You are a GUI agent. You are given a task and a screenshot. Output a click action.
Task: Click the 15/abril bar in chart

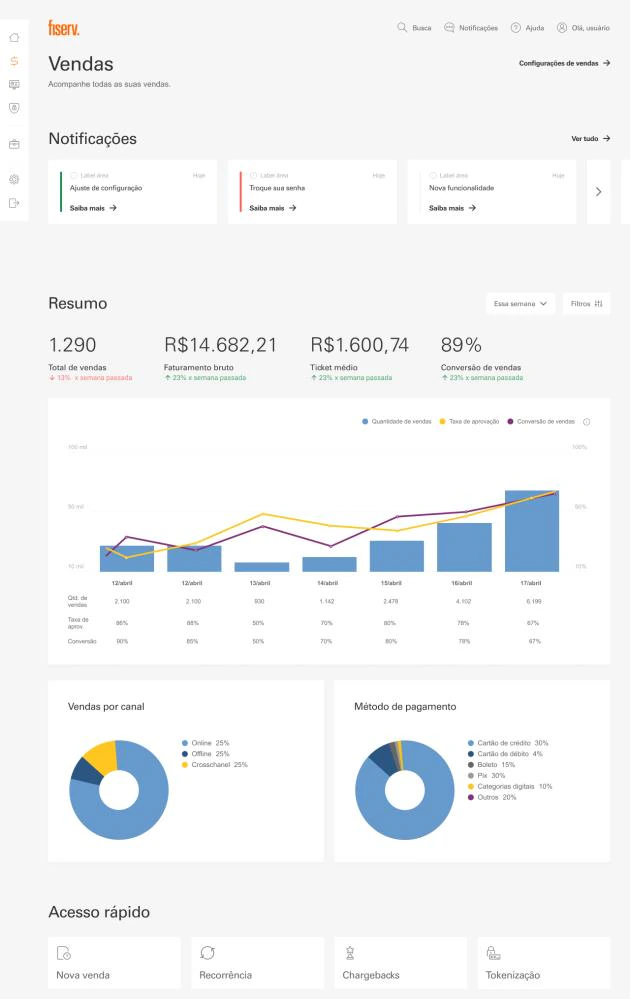point(397,556)
